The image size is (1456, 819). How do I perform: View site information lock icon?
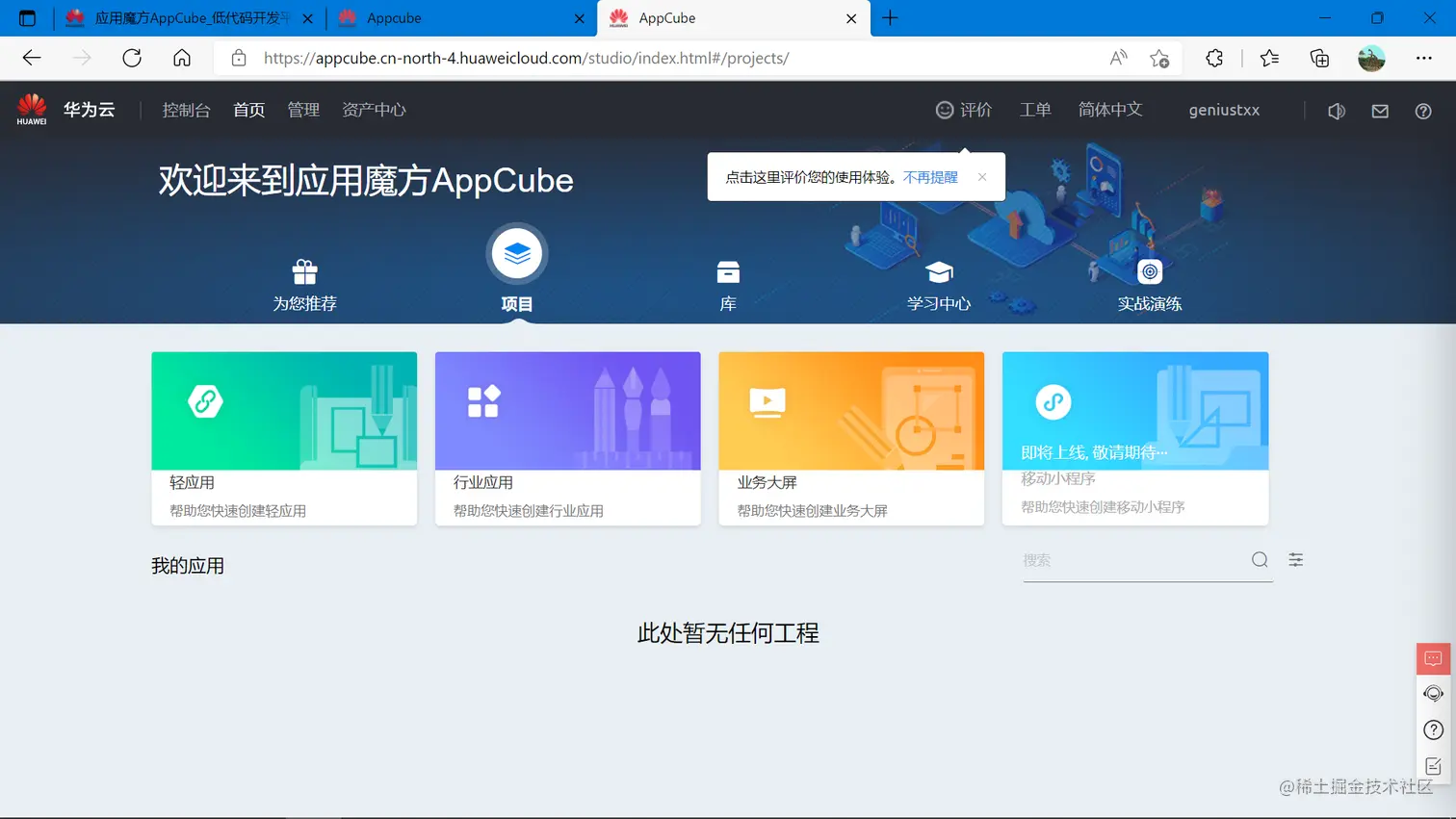tap(239, 58)
